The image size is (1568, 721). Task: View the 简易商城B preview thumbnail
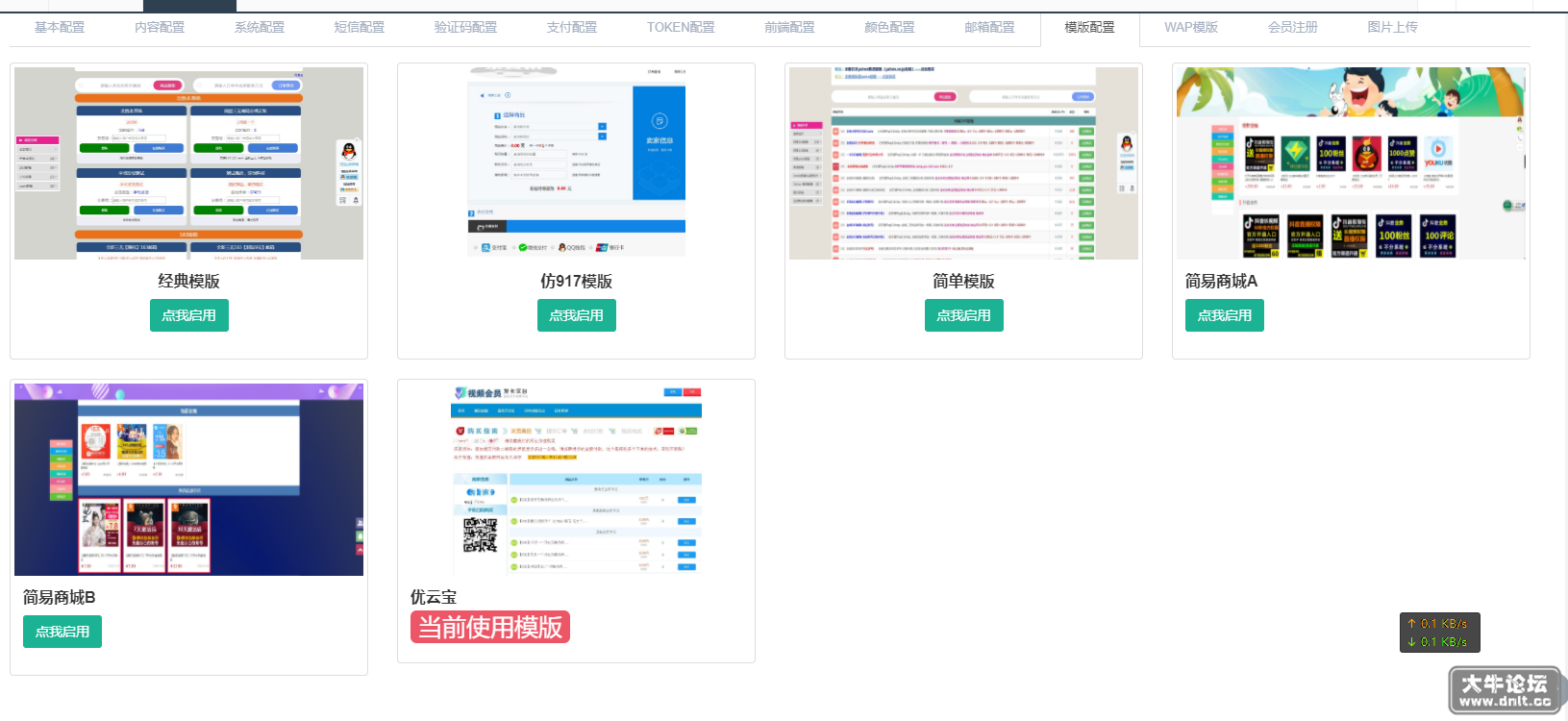point(189,480)
